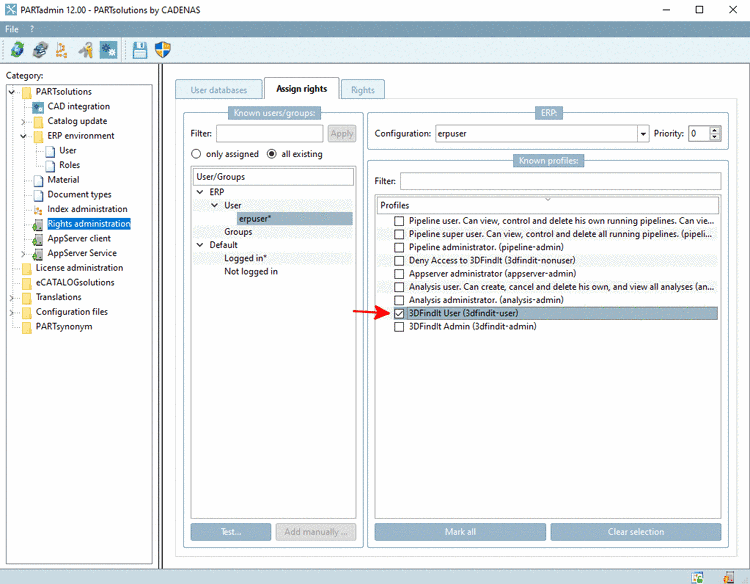Open the ? help menu
The height and width of the screenshot is (584, 750).
(x=32, y=29)
